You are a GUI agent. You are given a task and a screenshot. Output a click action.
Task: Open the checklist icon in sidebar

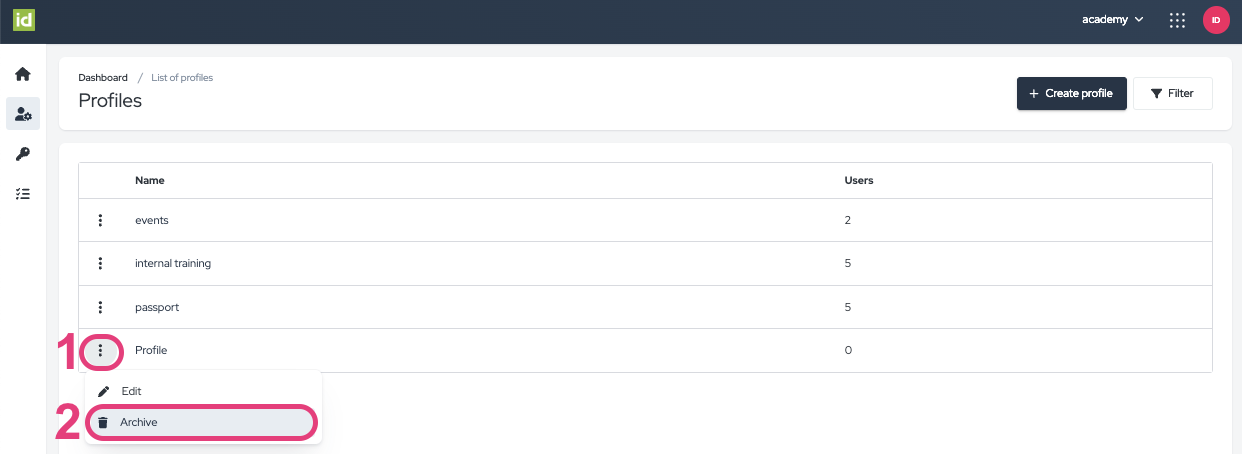22,194
